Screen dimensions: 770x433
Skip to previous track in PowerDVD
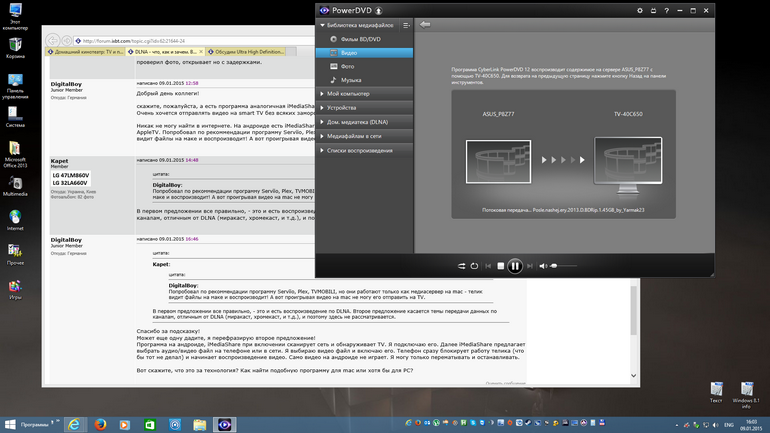488,266
